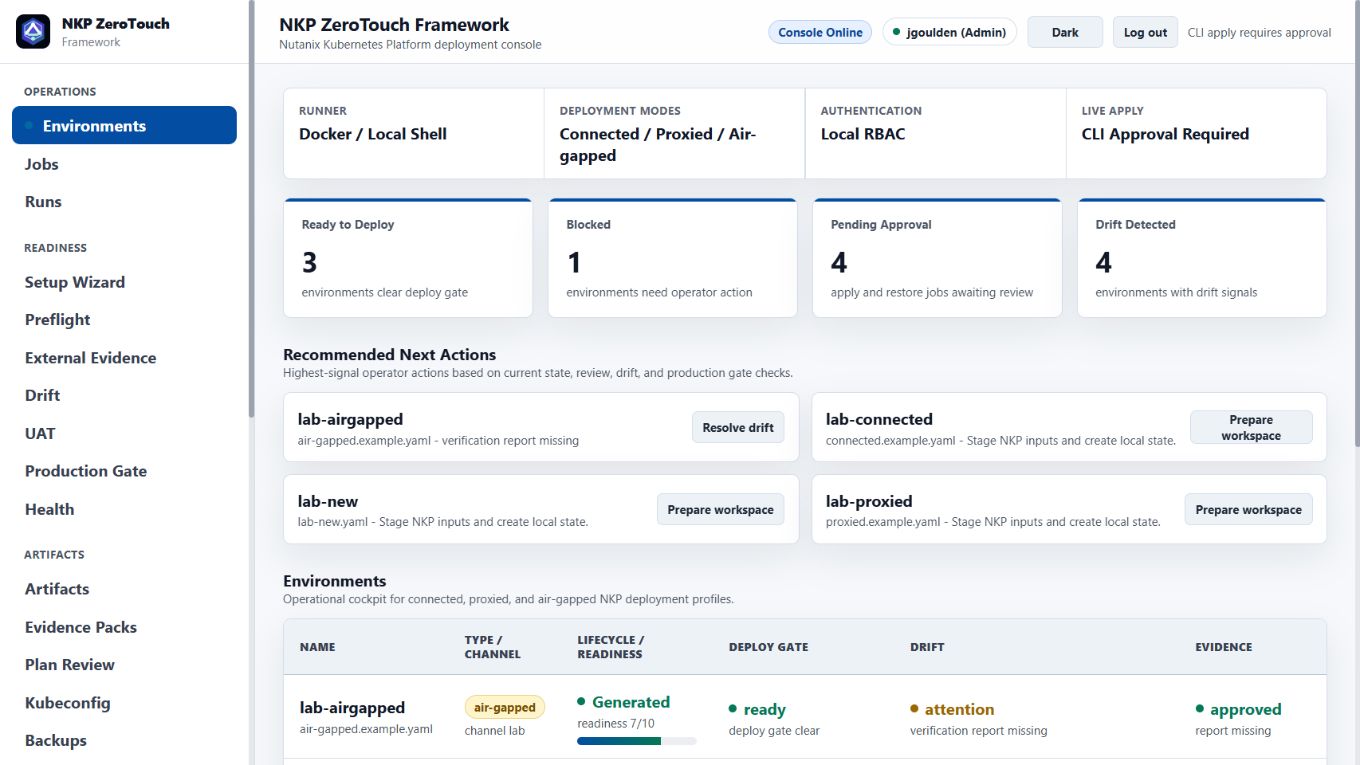Click the Recommended Next Actions heading
Viewport: 1360px width, 765px height.
click(x=390, y=354)
